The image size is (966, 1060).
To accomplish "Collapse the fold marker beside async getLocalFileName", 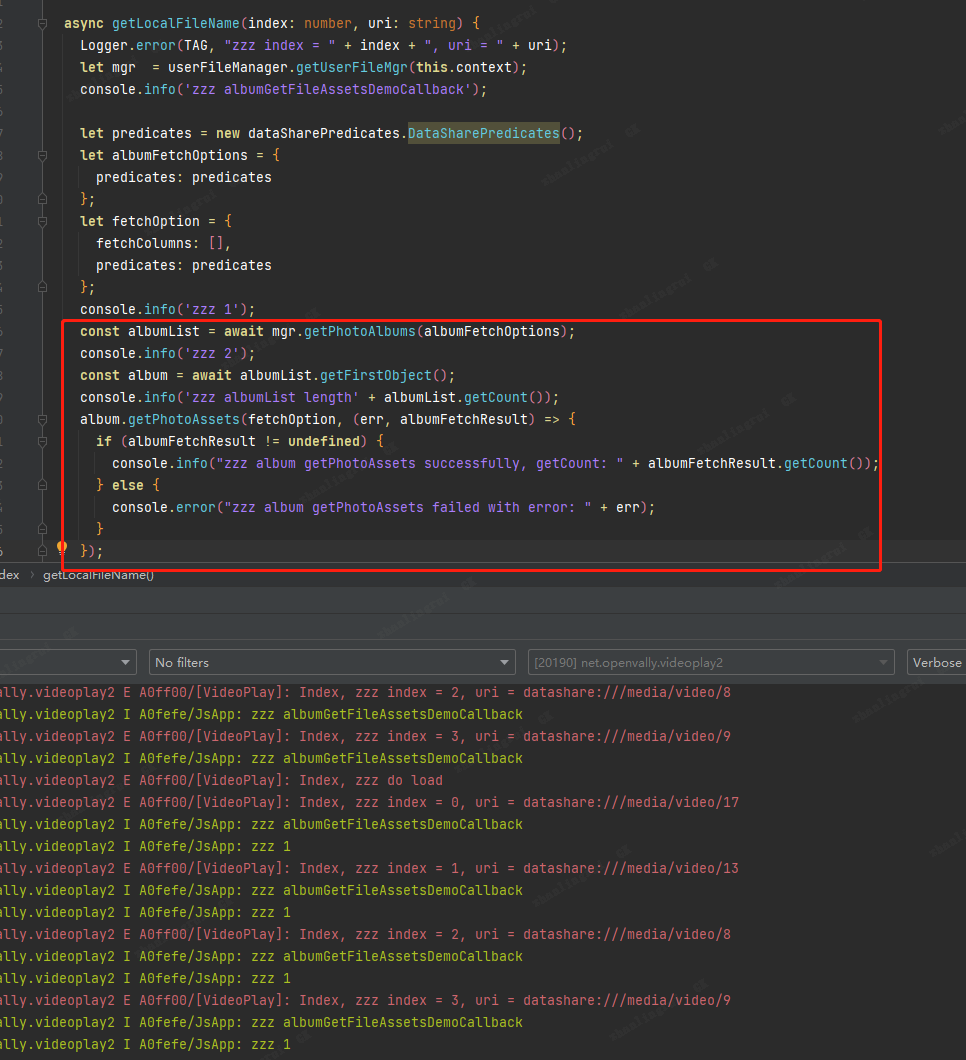I will (43, 24).
